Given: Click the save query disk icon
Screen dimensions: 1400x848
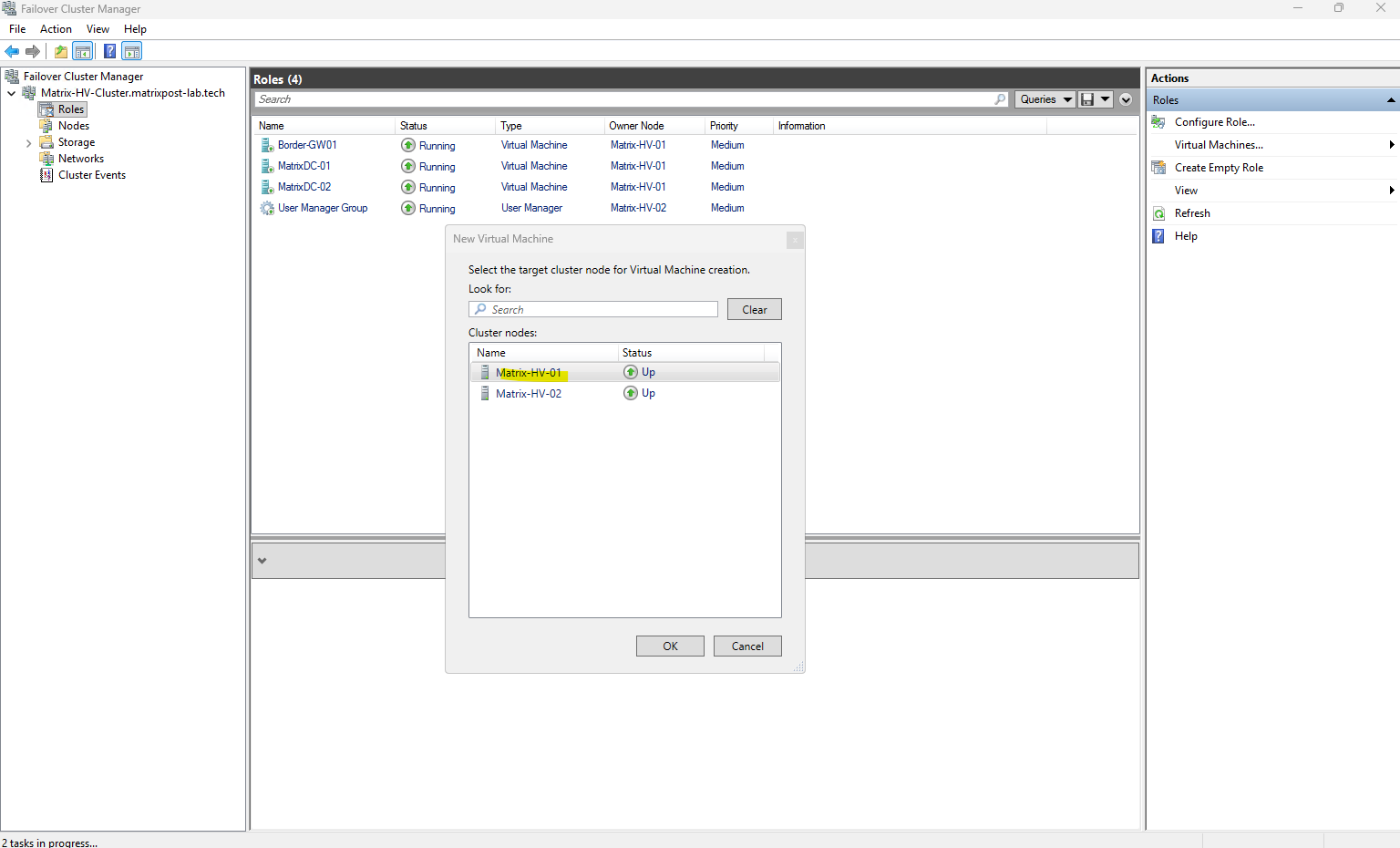Looking at the screenshot, I should 1086,99.
